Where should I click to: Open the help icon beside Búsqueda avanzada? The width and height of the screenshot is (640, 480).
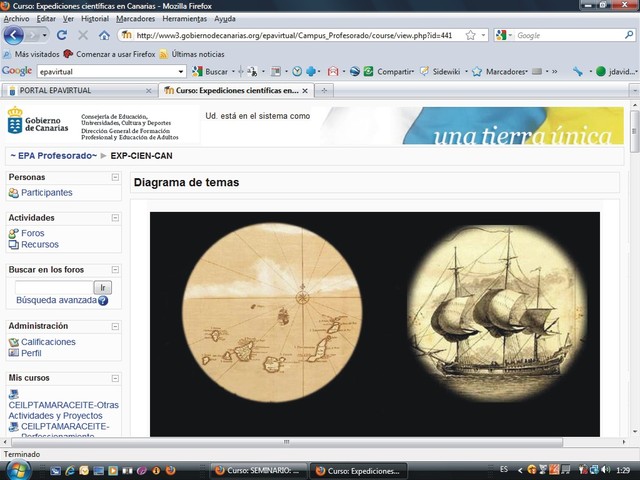(103, 301)
